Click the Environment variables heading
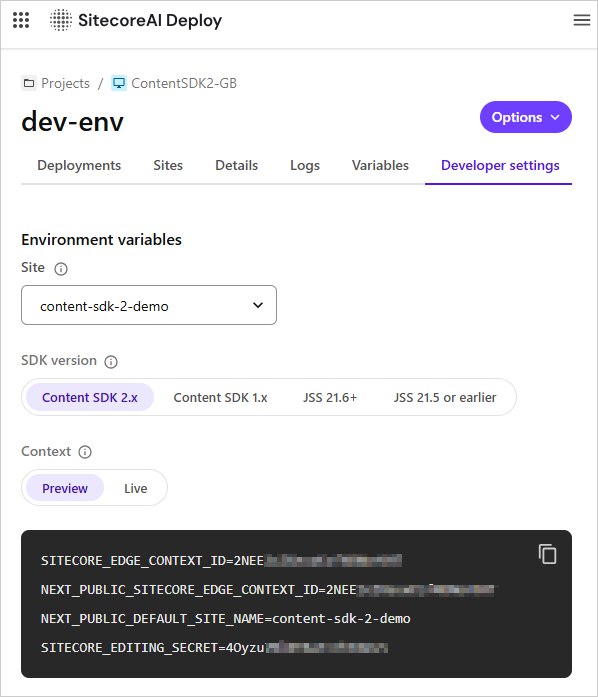The width and height of the screenshot is (598, 697). pos(101,240)
